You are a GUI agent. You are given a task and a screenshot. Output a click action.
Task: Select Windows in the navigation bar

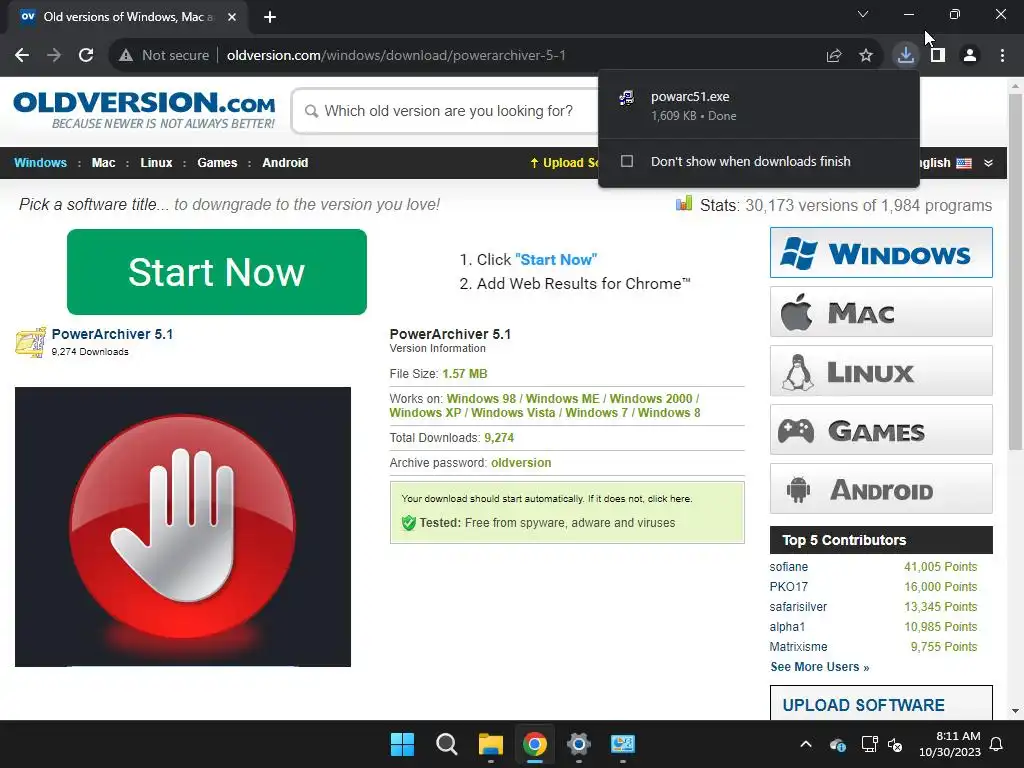[x=40, y=163]
